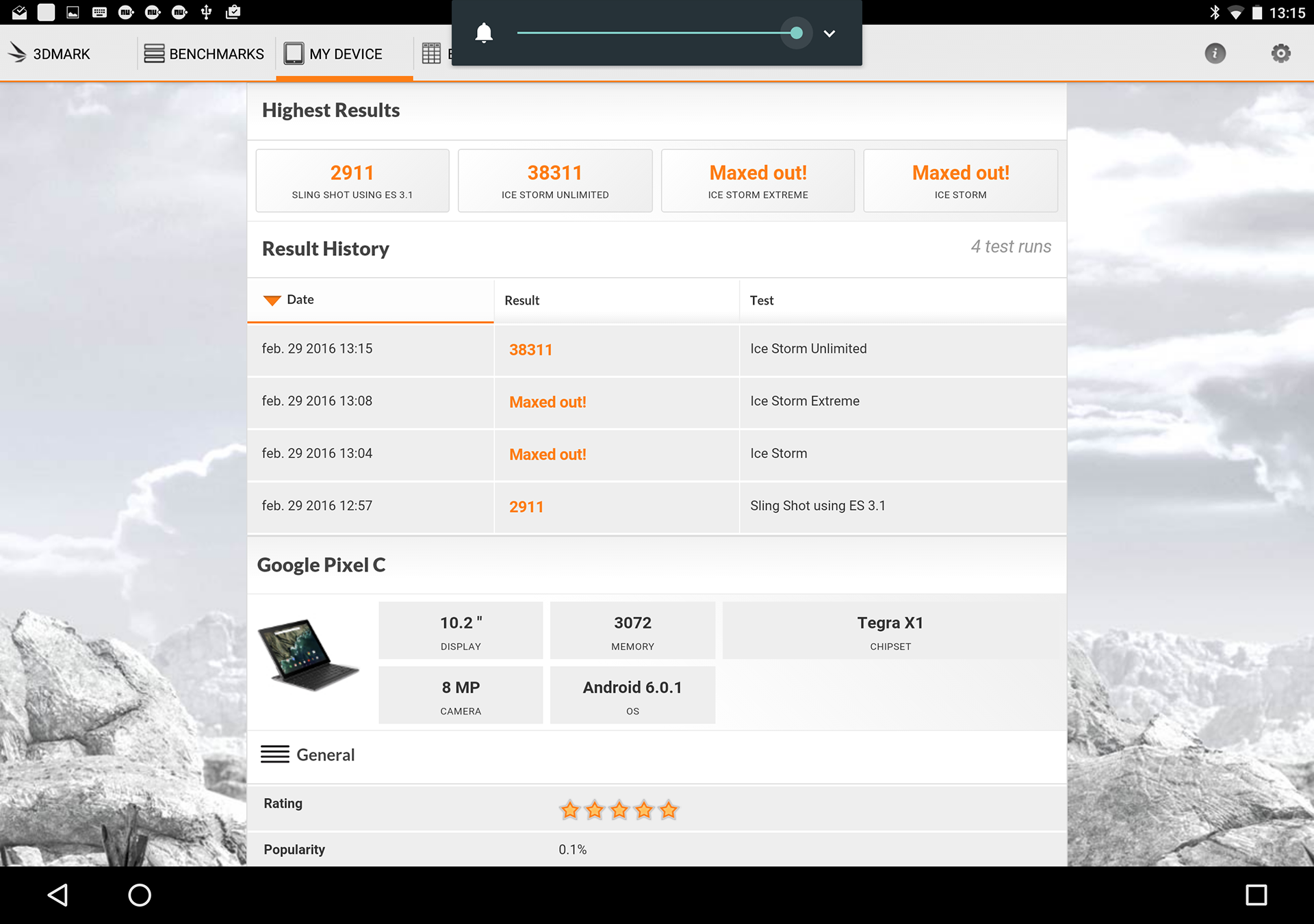Adjust the notification volume slider

click(656, 33)
